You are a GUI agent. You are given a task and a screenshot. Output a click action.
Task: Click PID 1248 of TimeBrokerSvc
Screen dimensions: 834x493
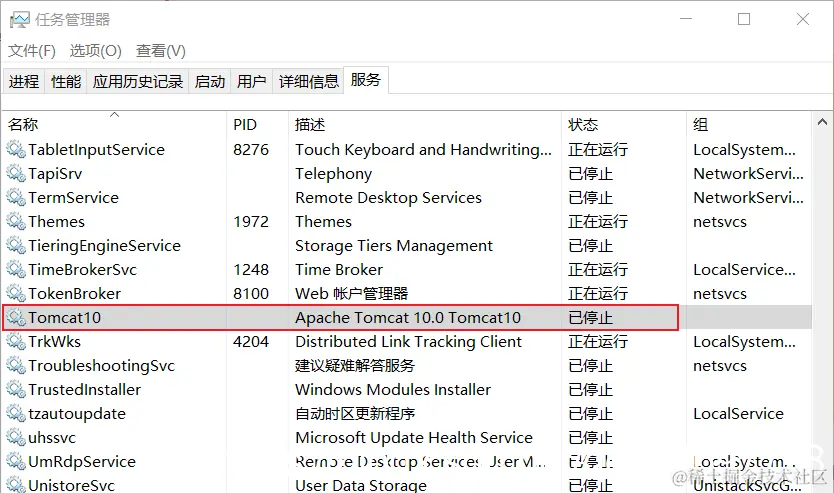pyautogui.click(x=251, y=270)
